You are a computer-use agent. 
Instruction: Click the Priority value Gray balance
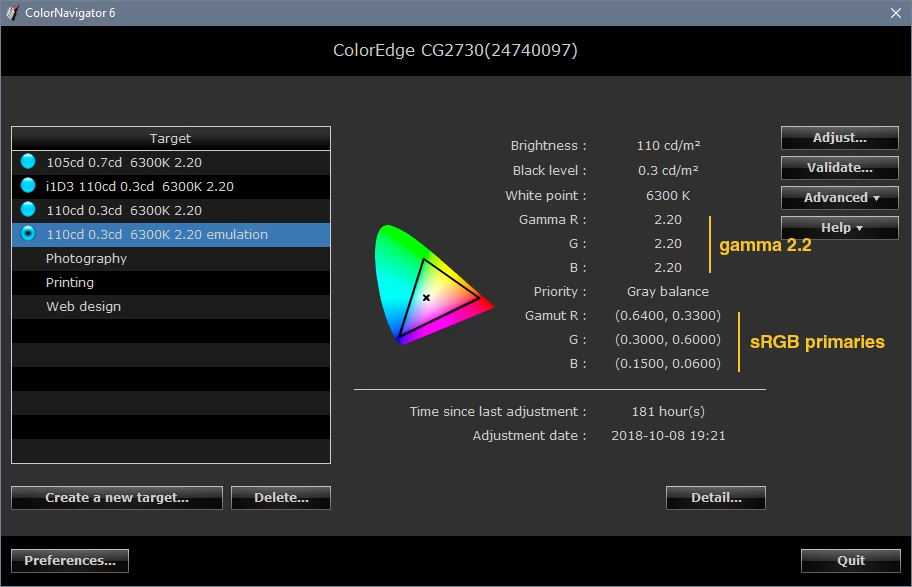tap(668, 291)
